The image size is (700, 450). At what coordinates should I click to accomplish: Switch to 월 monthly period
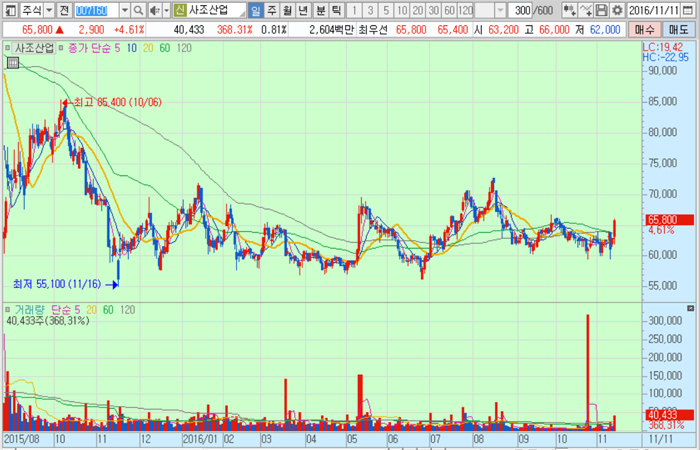287,10
